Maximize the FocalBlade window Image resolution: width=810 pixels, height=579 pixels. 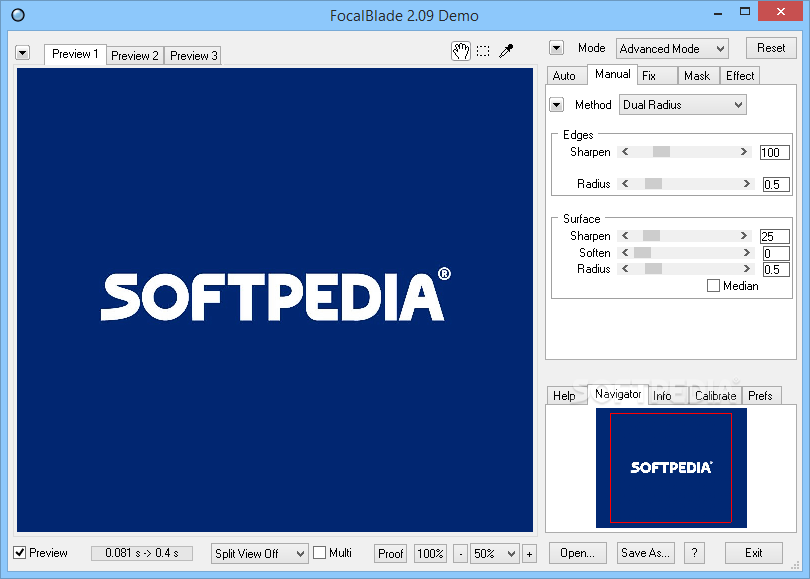click(x=745, y=11)
